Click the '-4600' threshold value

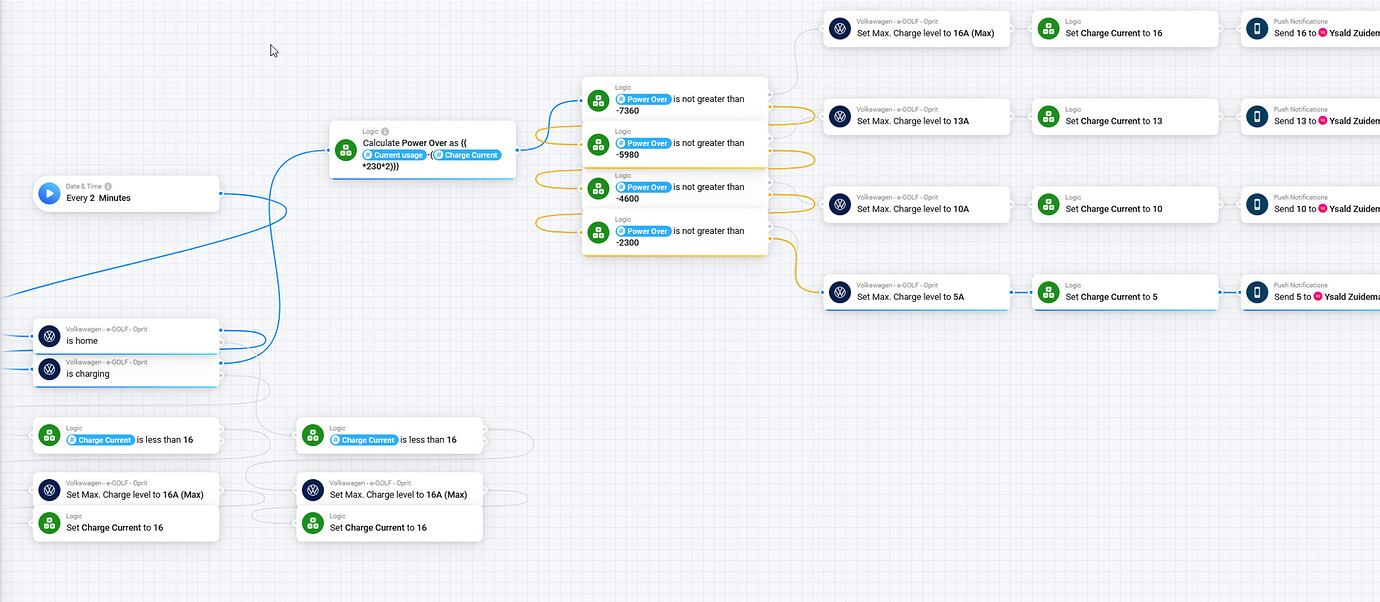point(628,199)
